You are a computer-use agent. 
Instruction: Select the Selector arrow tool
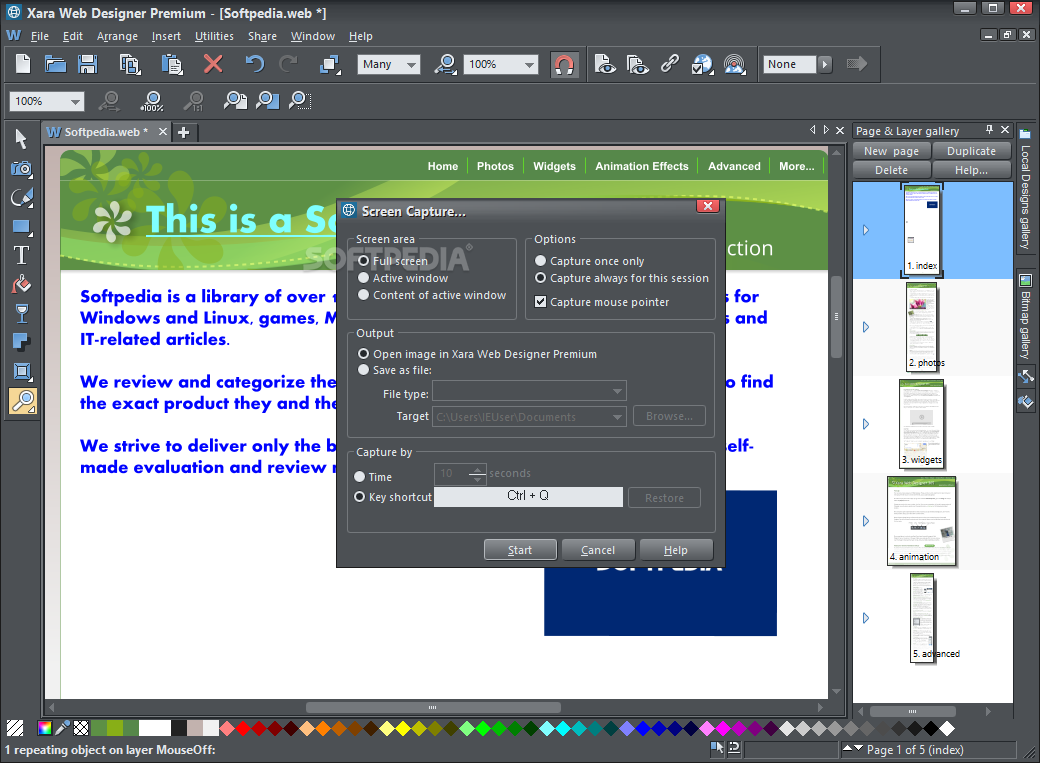(21, 139)
